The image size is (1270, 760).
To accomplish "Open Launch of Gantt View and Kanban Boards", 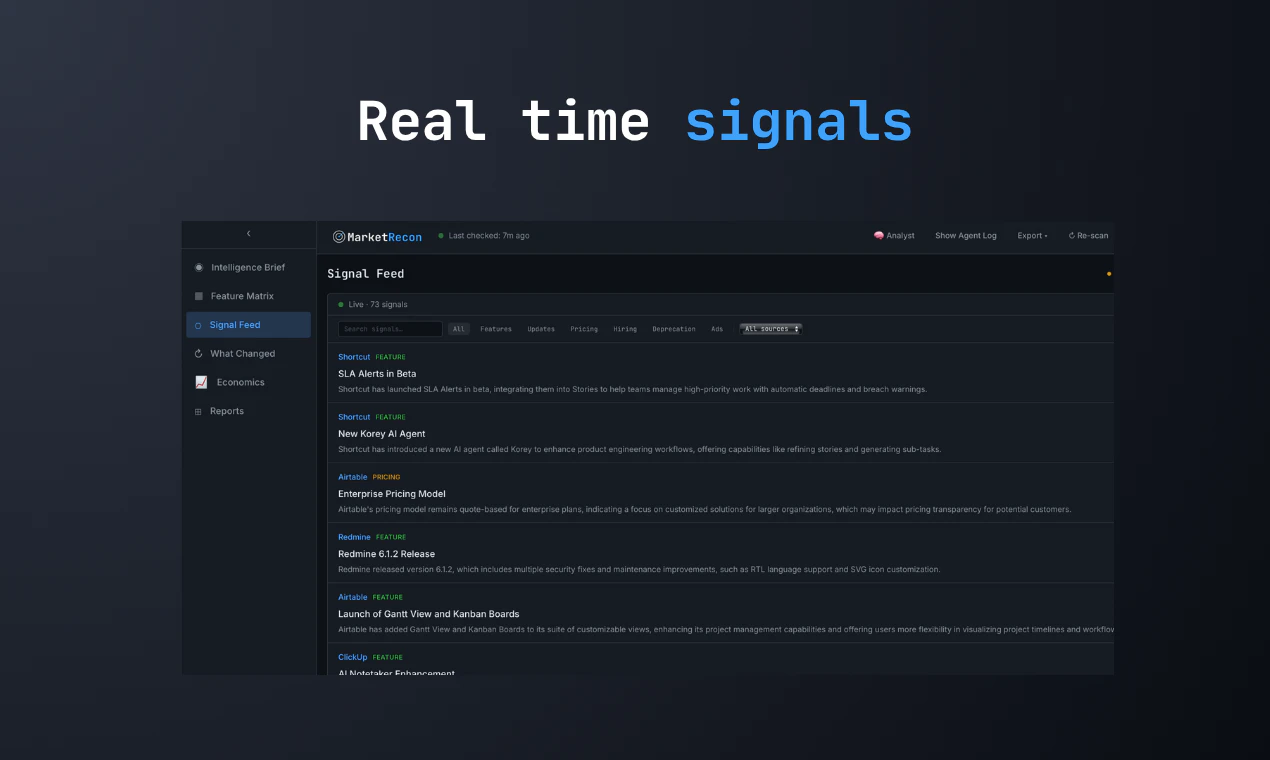I will [x=429, y=614].
